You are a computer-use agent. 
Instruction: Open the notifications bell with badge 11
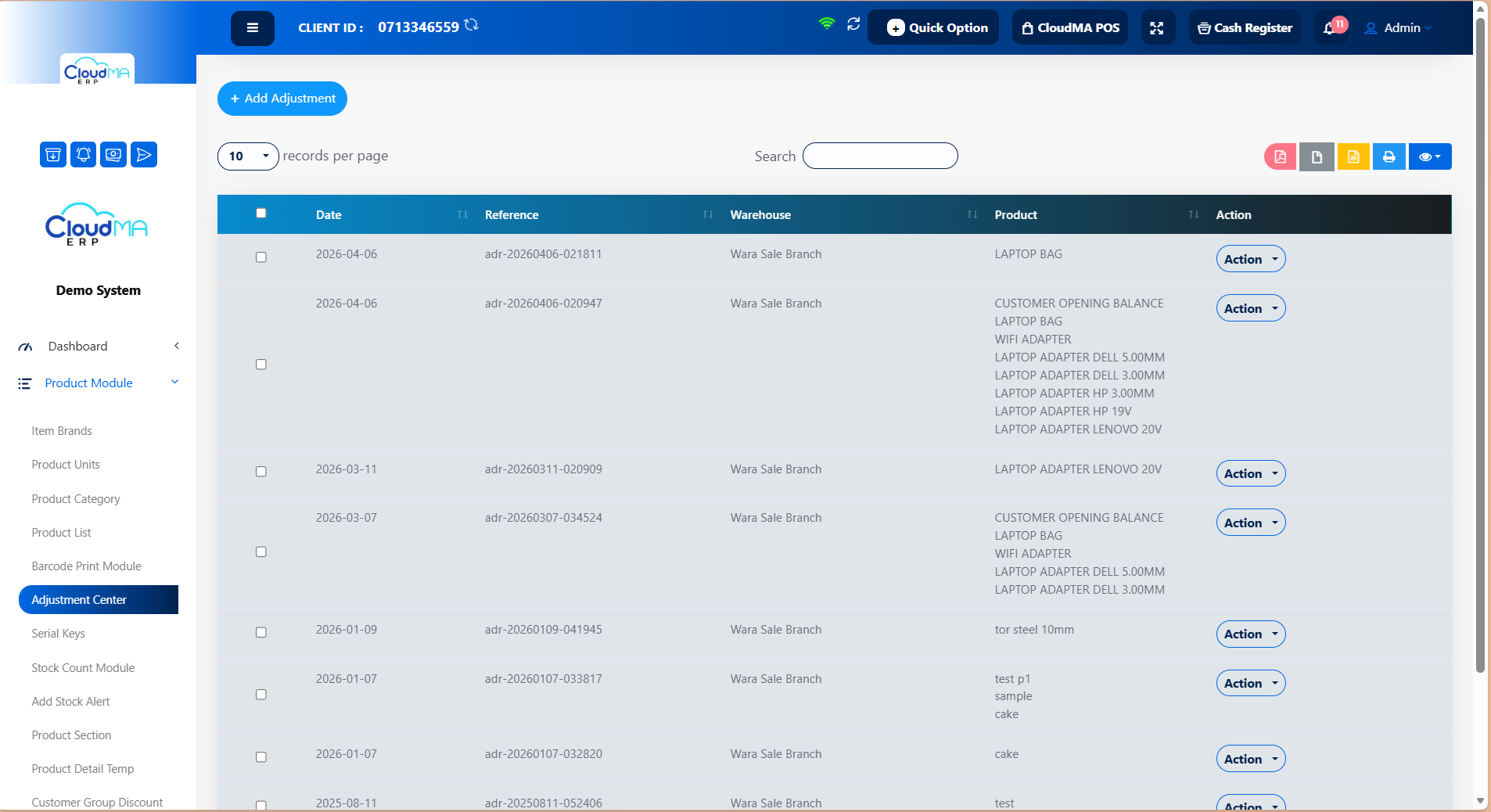click(x=1330, y=28)
